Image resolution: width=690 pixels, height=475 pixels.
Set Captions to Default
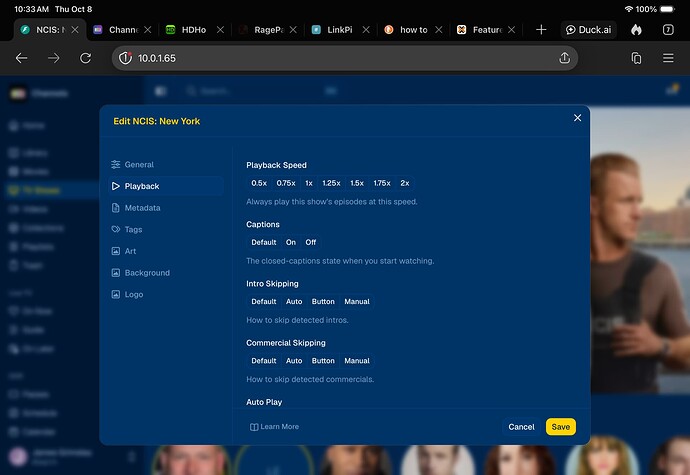[264, 243]
